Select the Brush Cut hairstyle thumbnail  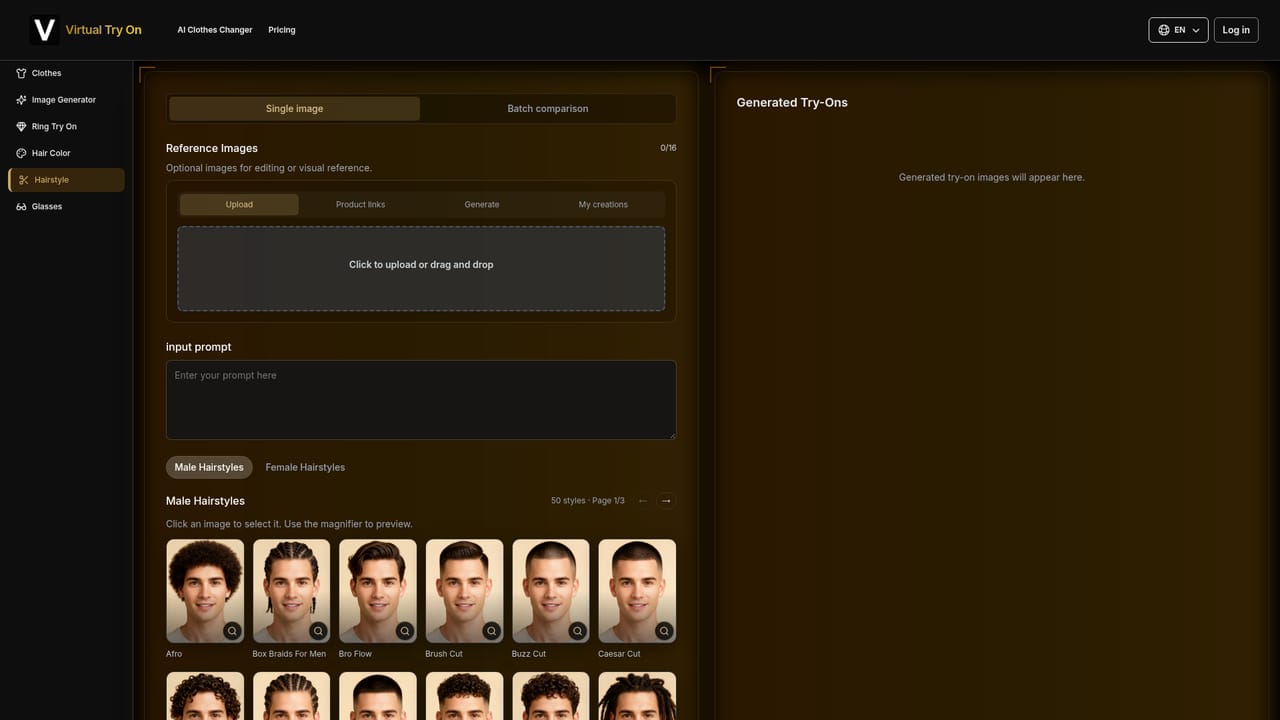pyautogui.click(x=464, y=591)
